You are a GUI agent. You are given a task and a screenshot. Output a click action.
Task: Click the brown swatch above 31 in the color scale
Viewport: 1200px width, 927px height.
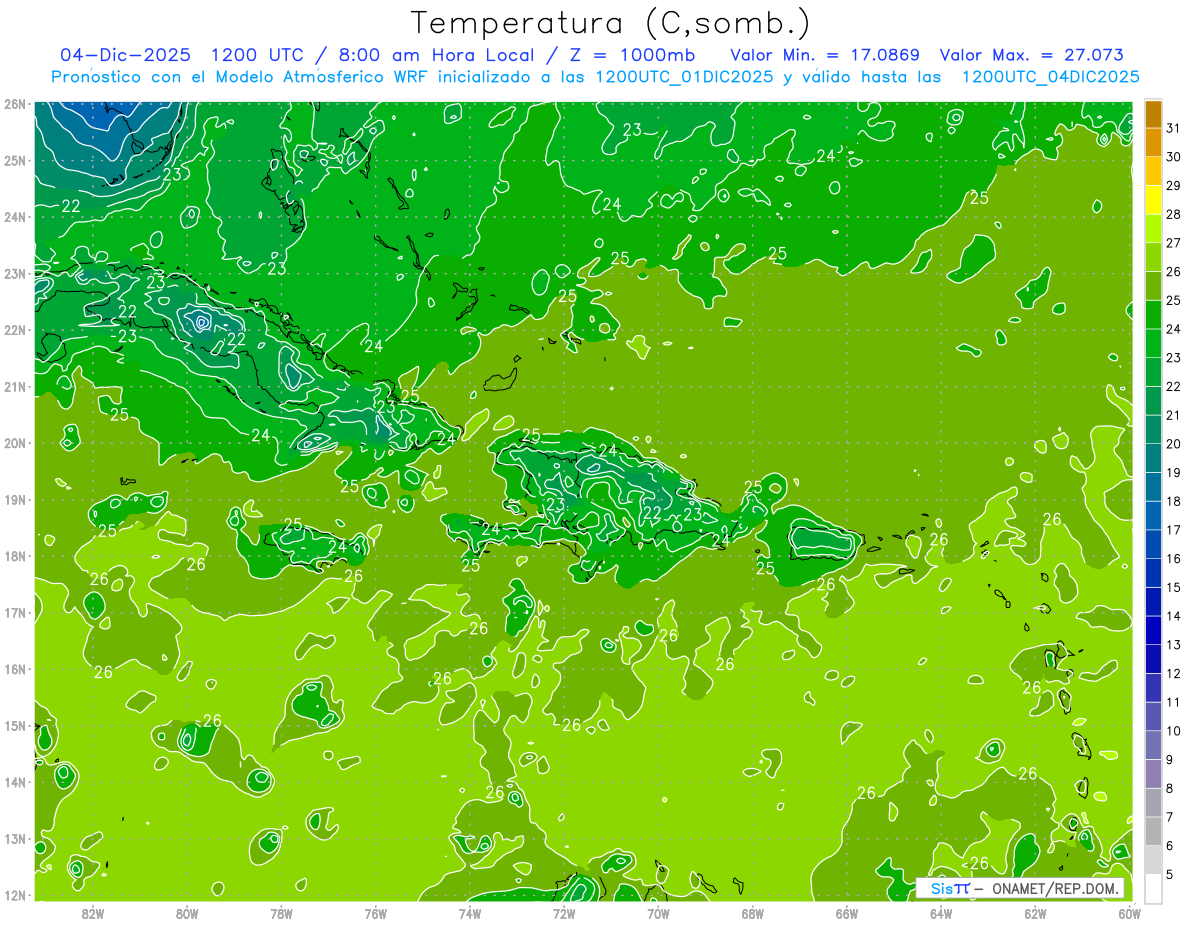tap(1153, 114)
